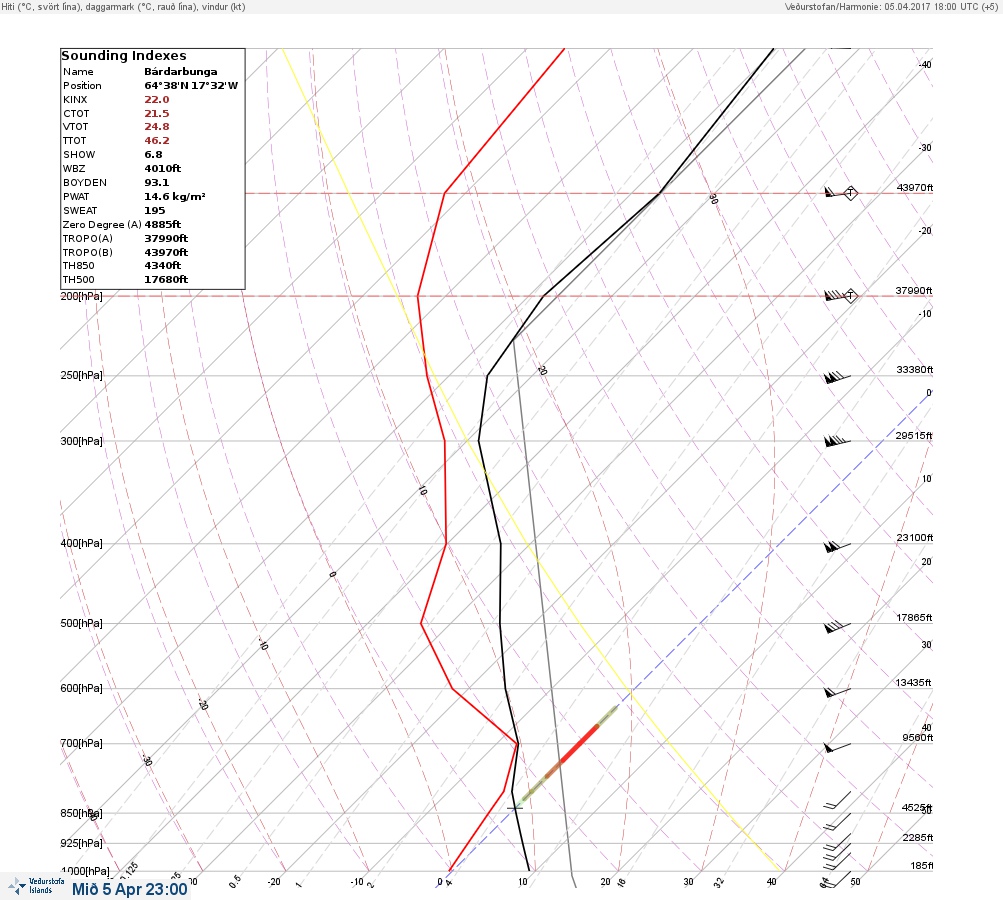
Task: Click the Zero Degree (A) value 4885ft
Action: tap(162, 225)
